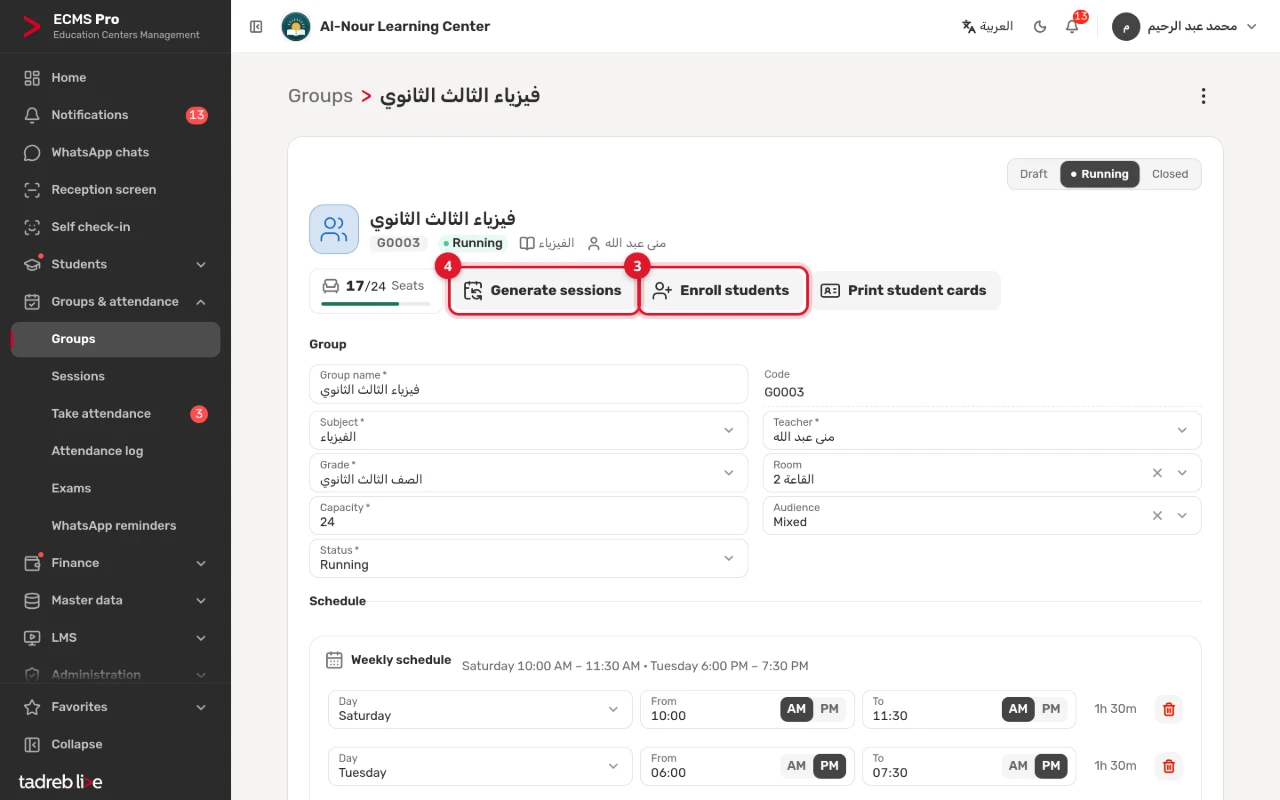1280x800 pixels.
Task: Open WhatsApp chats in sidebar
Action: (x=116, y=153)
